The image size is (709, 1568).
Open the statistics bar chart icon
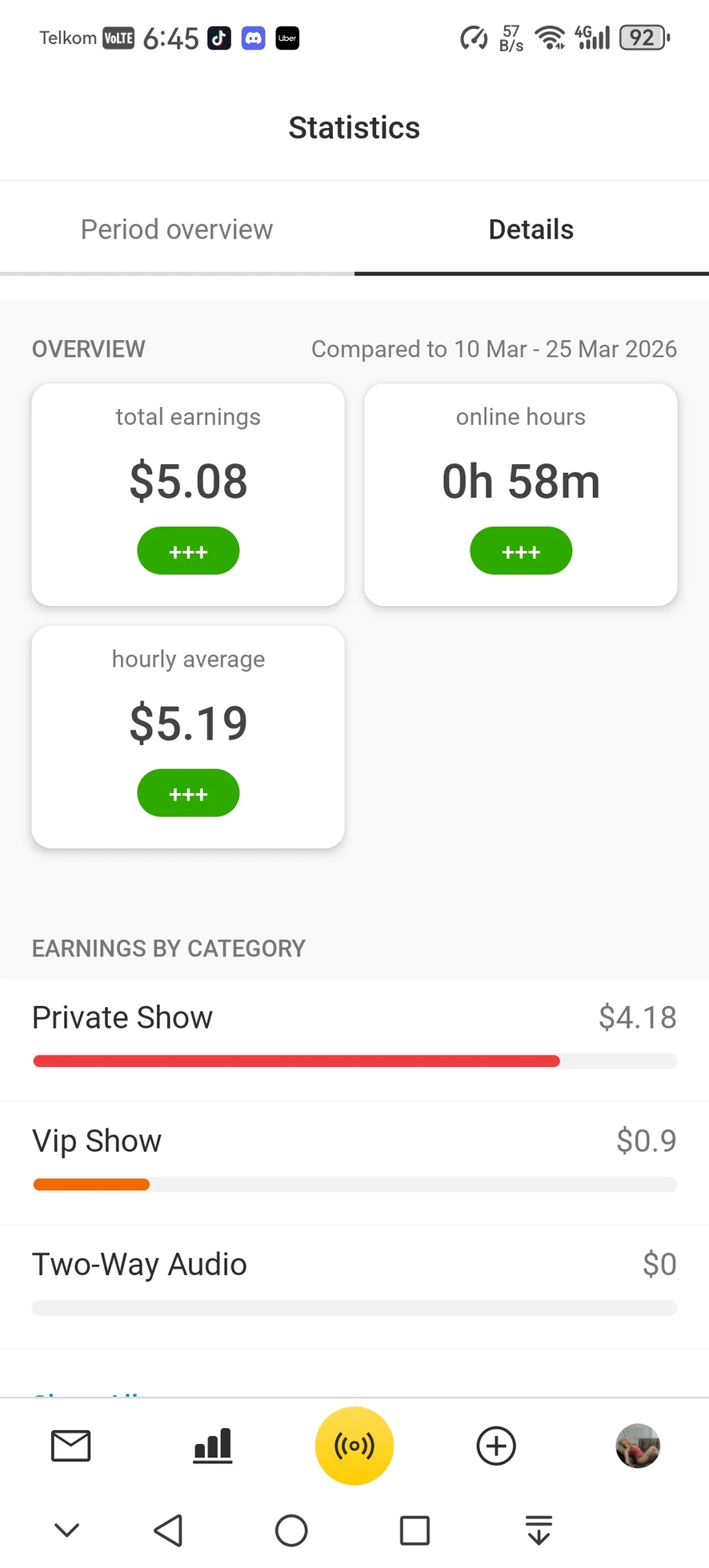[x=213, y=1446]
